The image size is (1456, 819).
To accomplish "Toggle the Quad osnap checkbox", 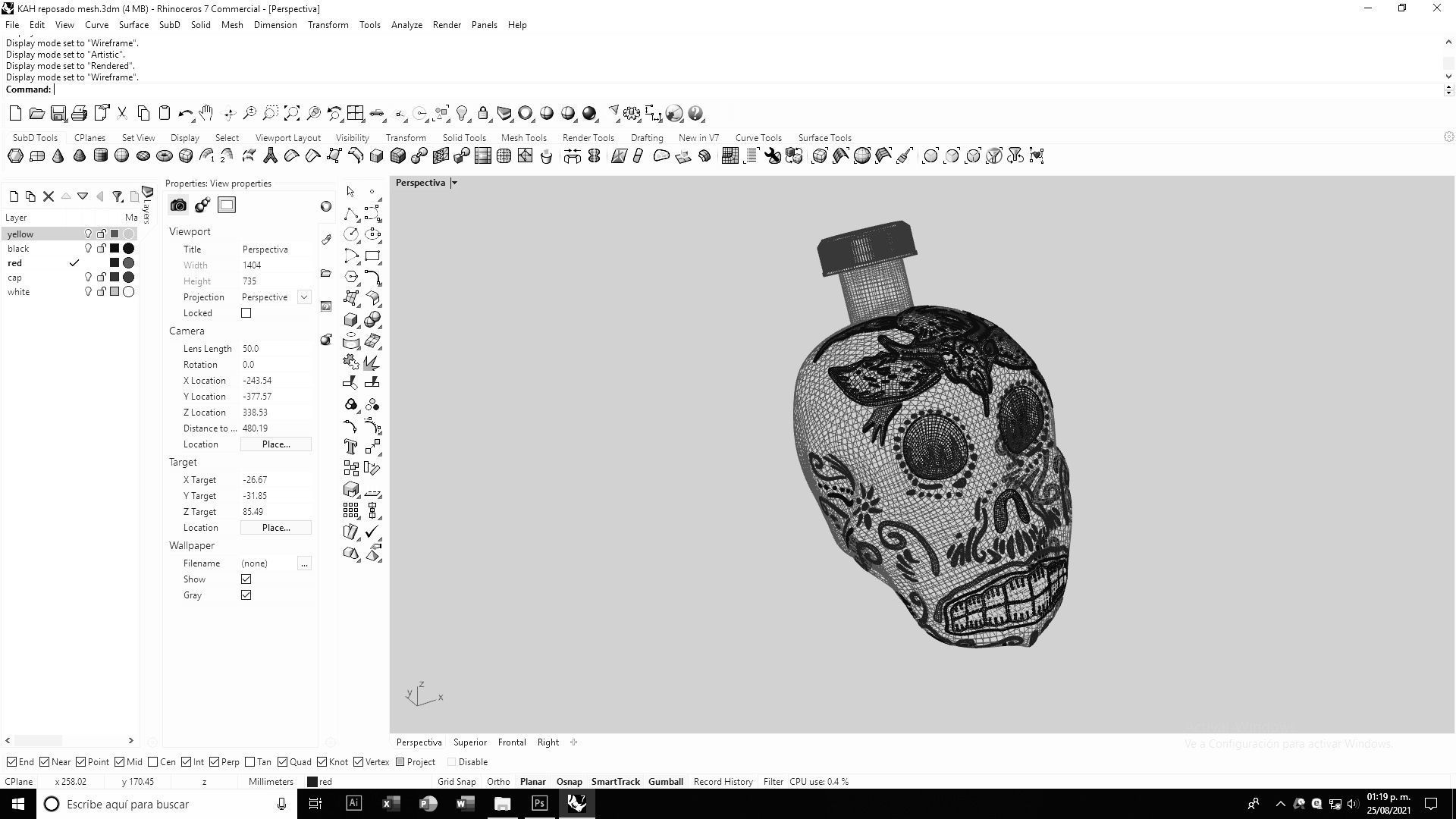I will [x=282, y=762].
